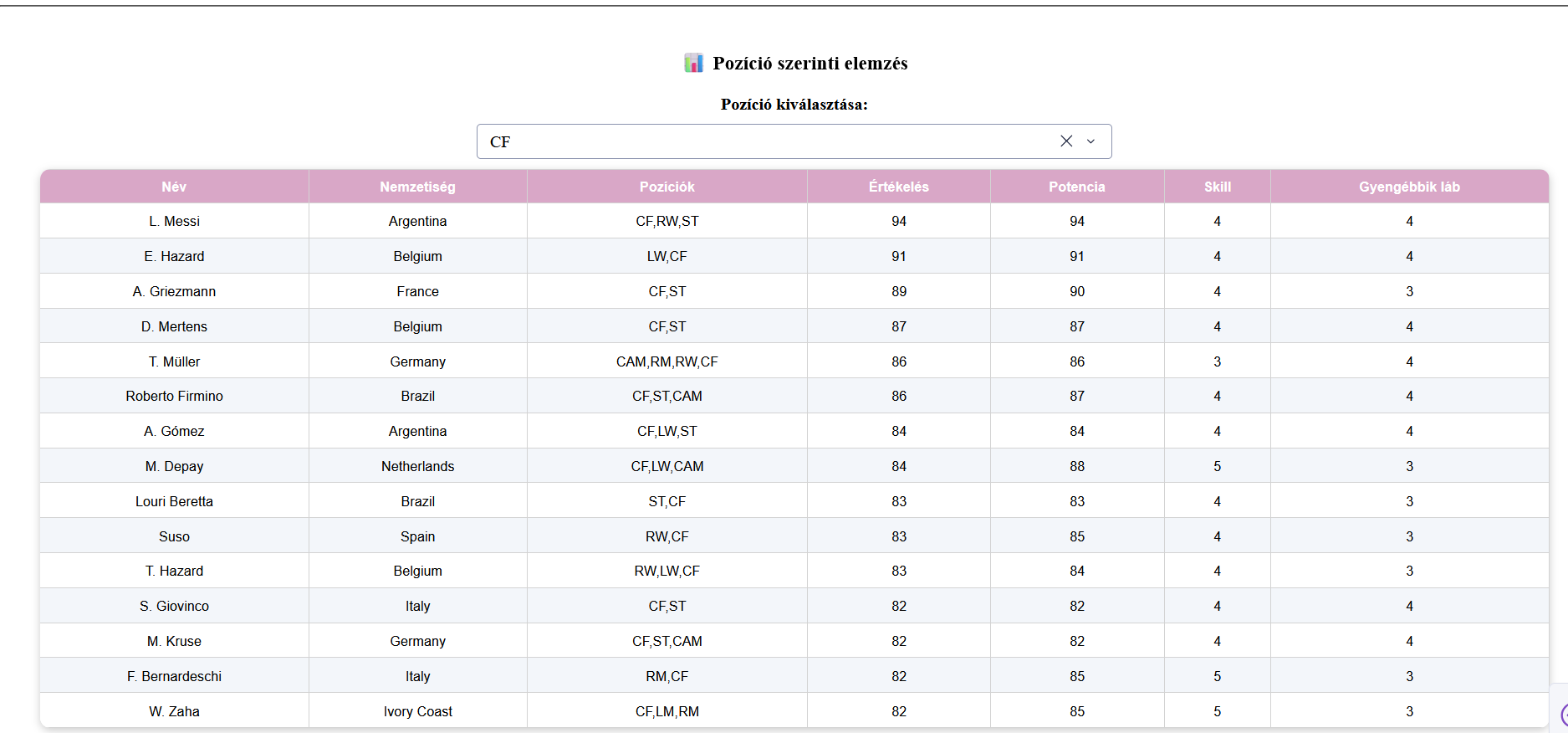Screen dimensions: 1568x733
Task: Click the bar chart icon in the title
Action: (693, 64)
